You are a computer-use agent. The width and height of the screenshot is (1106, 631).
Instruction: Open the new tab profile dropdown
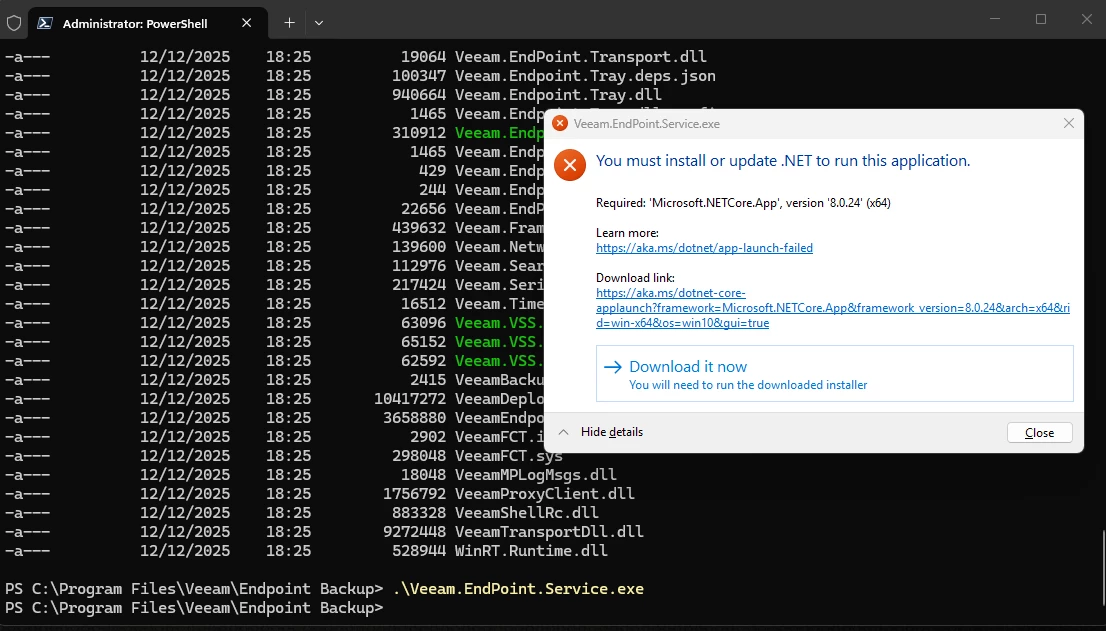point(319,21)
